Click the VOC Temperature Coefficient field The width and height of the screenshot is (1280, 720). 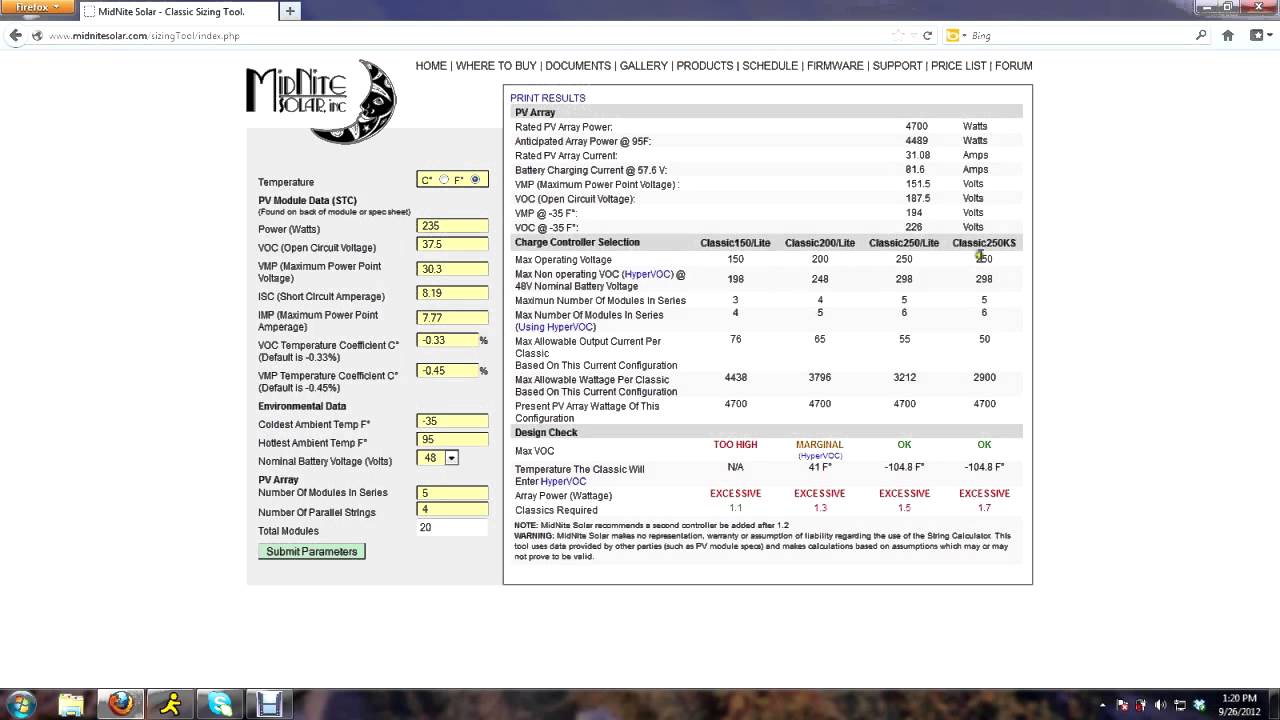(448, 340)
